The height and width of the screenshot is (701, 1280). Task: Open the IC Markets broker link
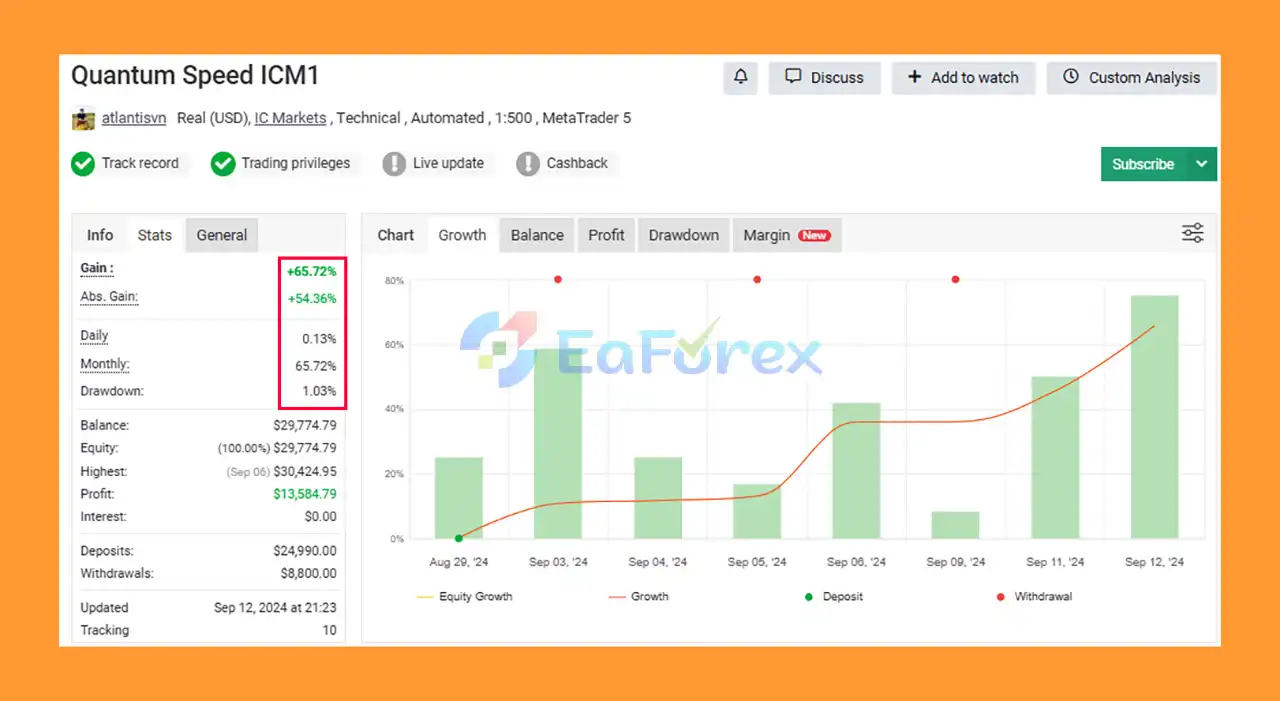click(290, 118)
